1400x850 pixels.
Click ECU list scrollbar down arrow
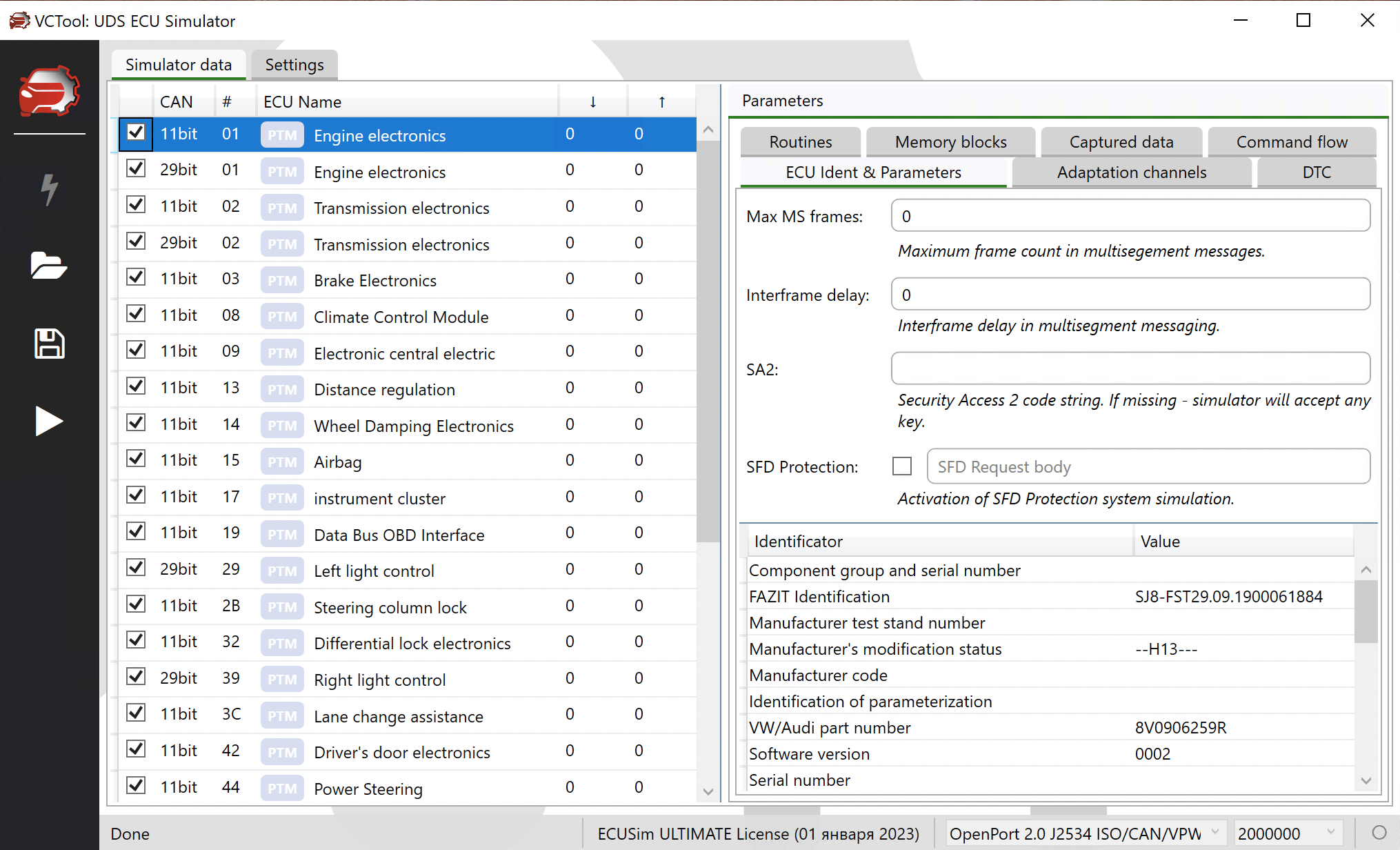point(708,791)
